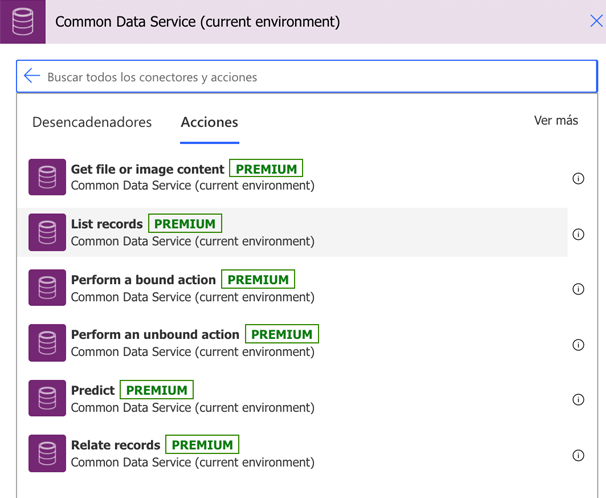The image size is (606, 498).
Task: Click the PREMIUM badge beside 'Perform a bound action'
Action: [258, 279]
